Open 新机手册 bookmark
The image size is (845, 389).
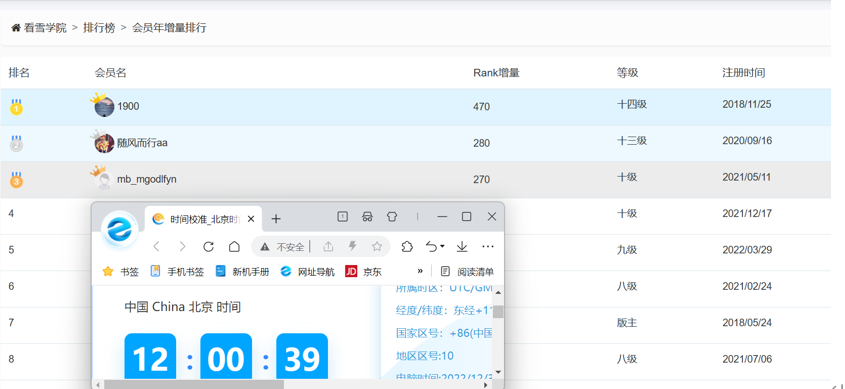[243, 272]
